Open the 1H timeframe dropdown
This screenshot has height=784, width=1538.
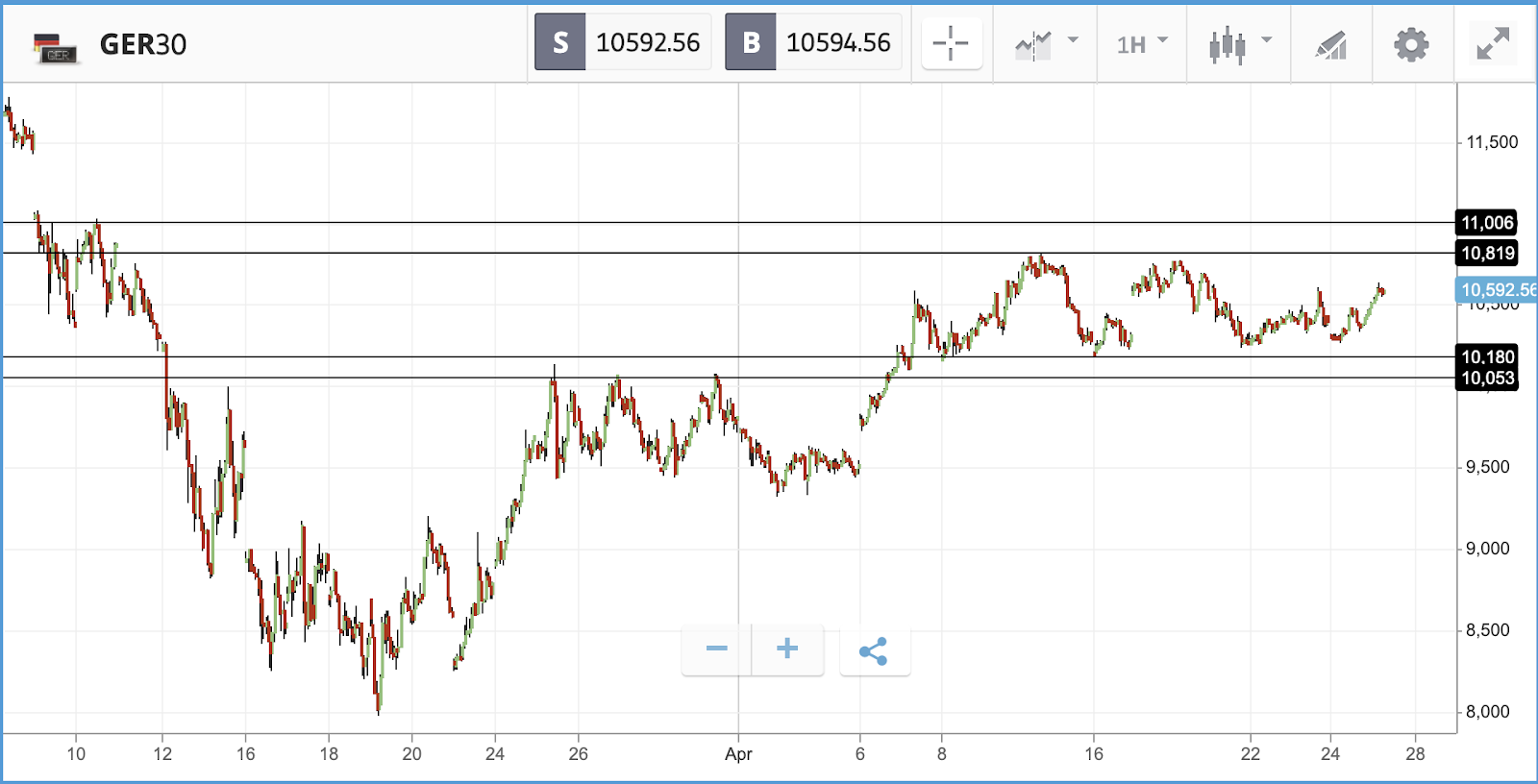(1142, 44)
